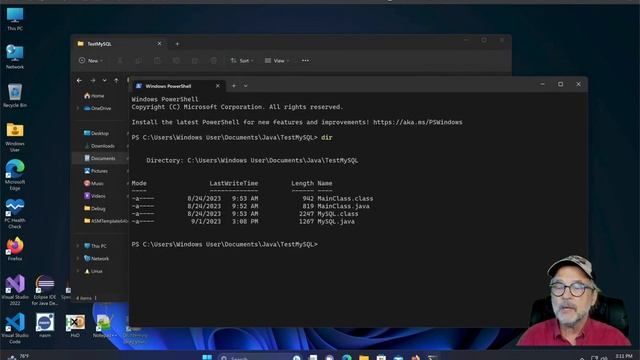Select Network in Explorer sidebar

[96, 258]
